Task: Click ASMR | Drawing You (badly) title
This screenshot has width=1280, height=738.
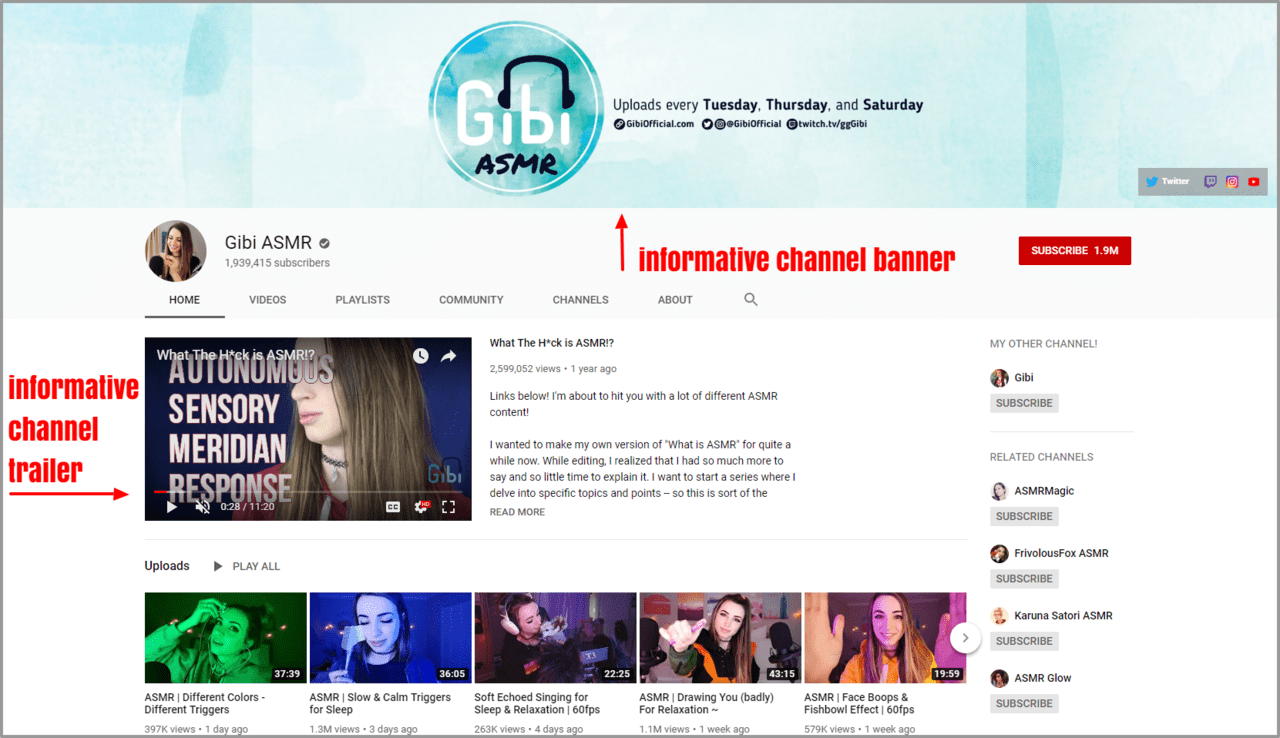Action: click(707, 703)
